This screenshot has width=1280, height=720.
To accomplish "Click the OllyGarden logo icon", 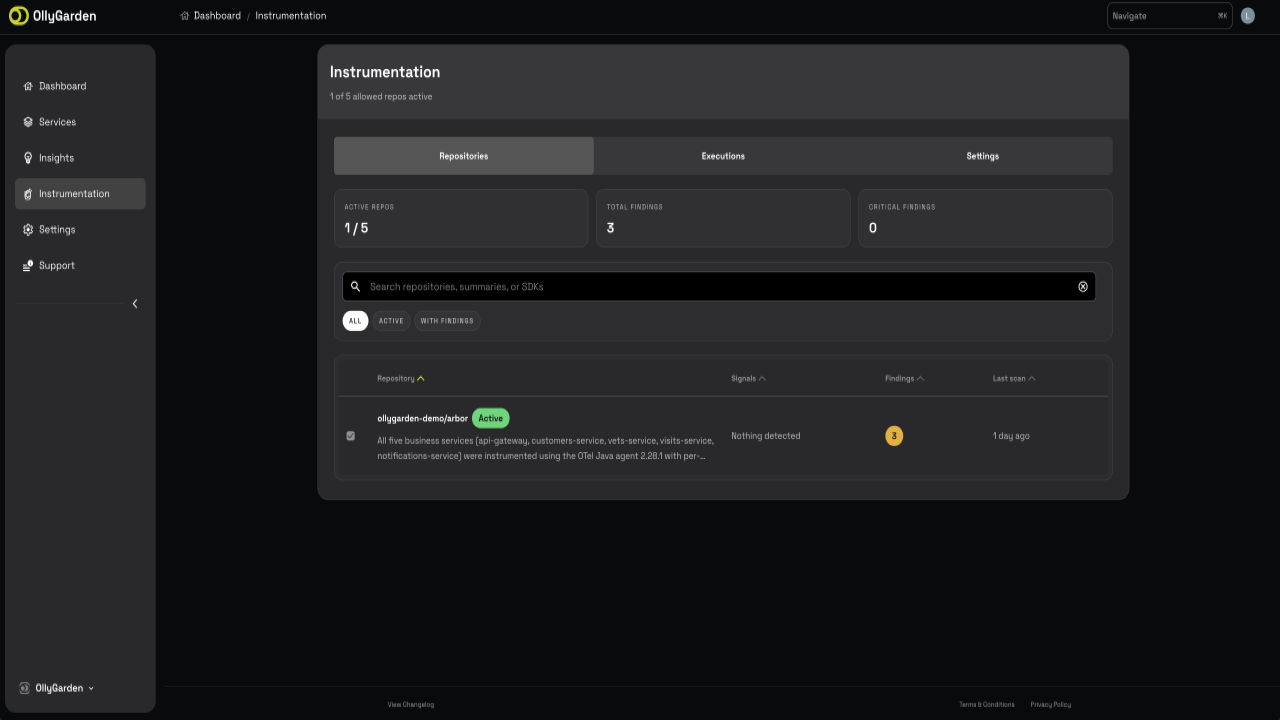I will [x=18, y=15].
